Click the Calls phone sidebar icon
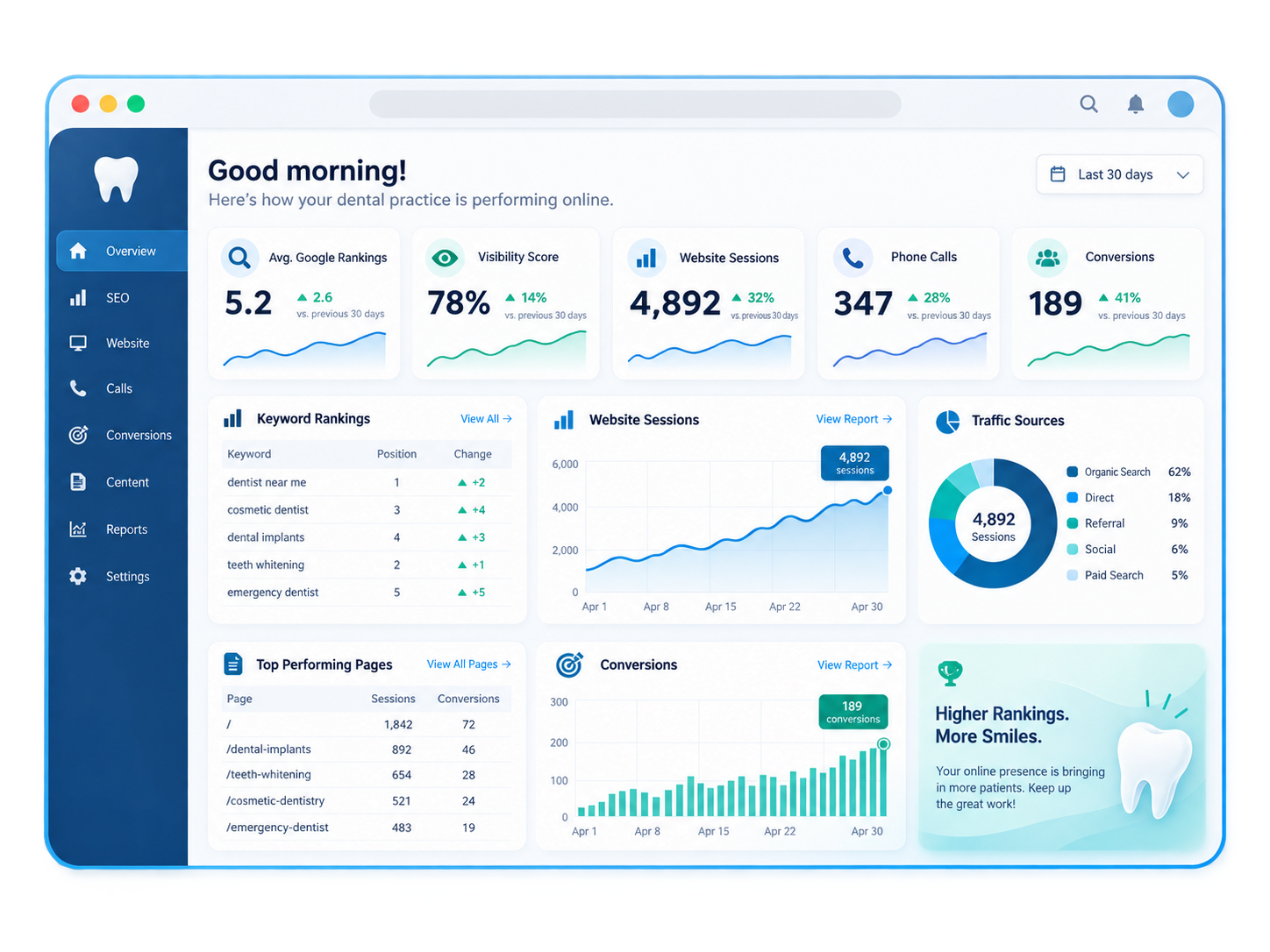The width and height of the screenshot is (1270, 952). click(78, 388)
